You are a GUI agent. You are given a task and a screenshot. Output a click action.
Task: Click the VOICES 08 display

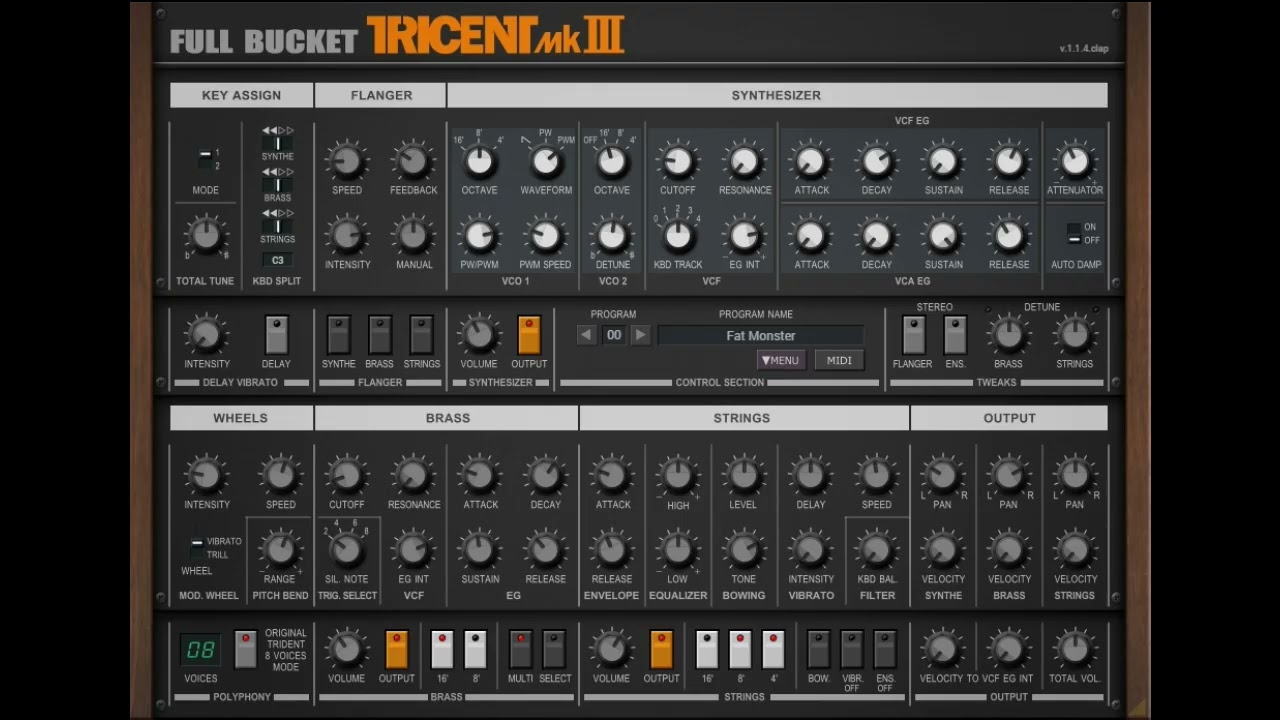(x=200, y=649)
